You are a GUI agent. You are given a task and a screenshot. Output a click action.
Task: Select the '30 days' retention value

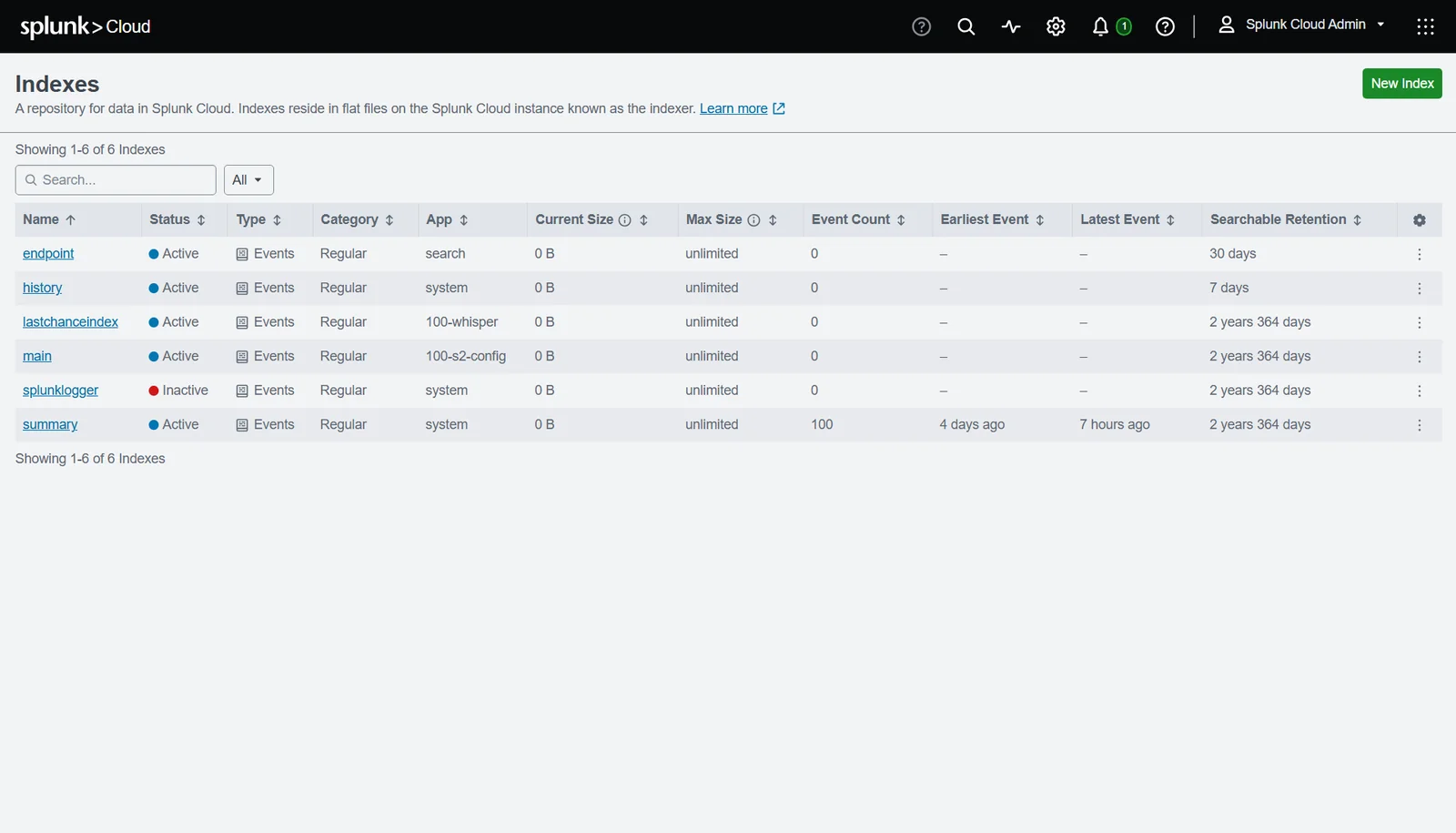(x=1232, y=254)
